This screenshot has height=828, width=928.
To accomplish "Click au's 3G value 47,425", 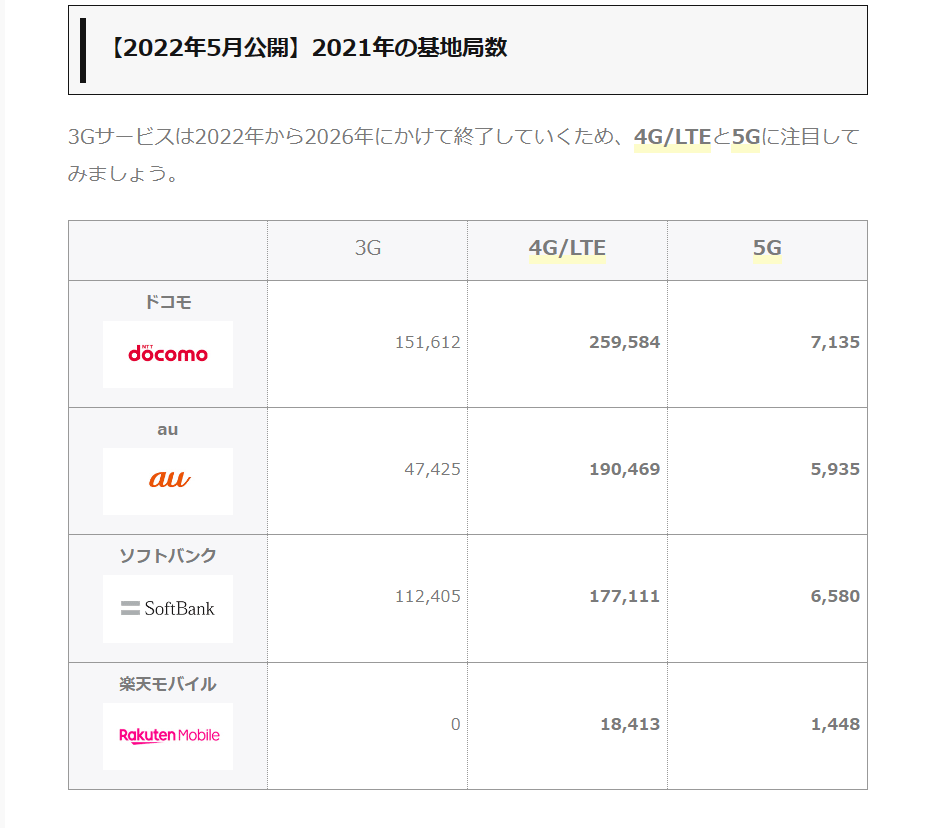I will (x=433, y=469).
